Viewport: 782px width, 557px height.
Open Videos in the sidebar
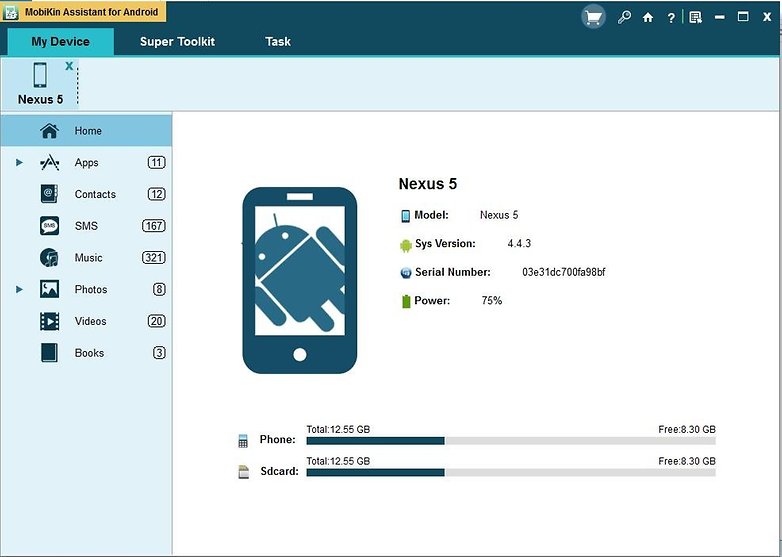coord(86,321)
